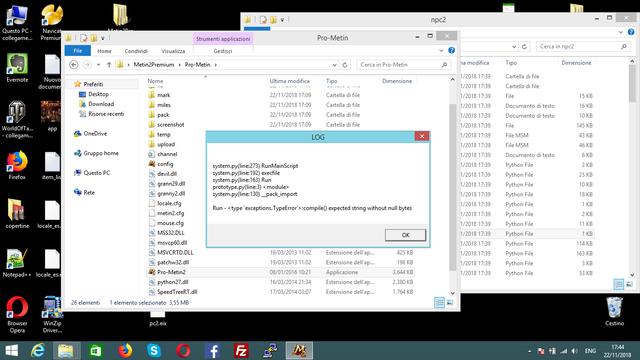Switch to Metin2 client taskbar icon
Viewport: 640px width, 360px height.
pyautogui.click(x=299, y=351)
